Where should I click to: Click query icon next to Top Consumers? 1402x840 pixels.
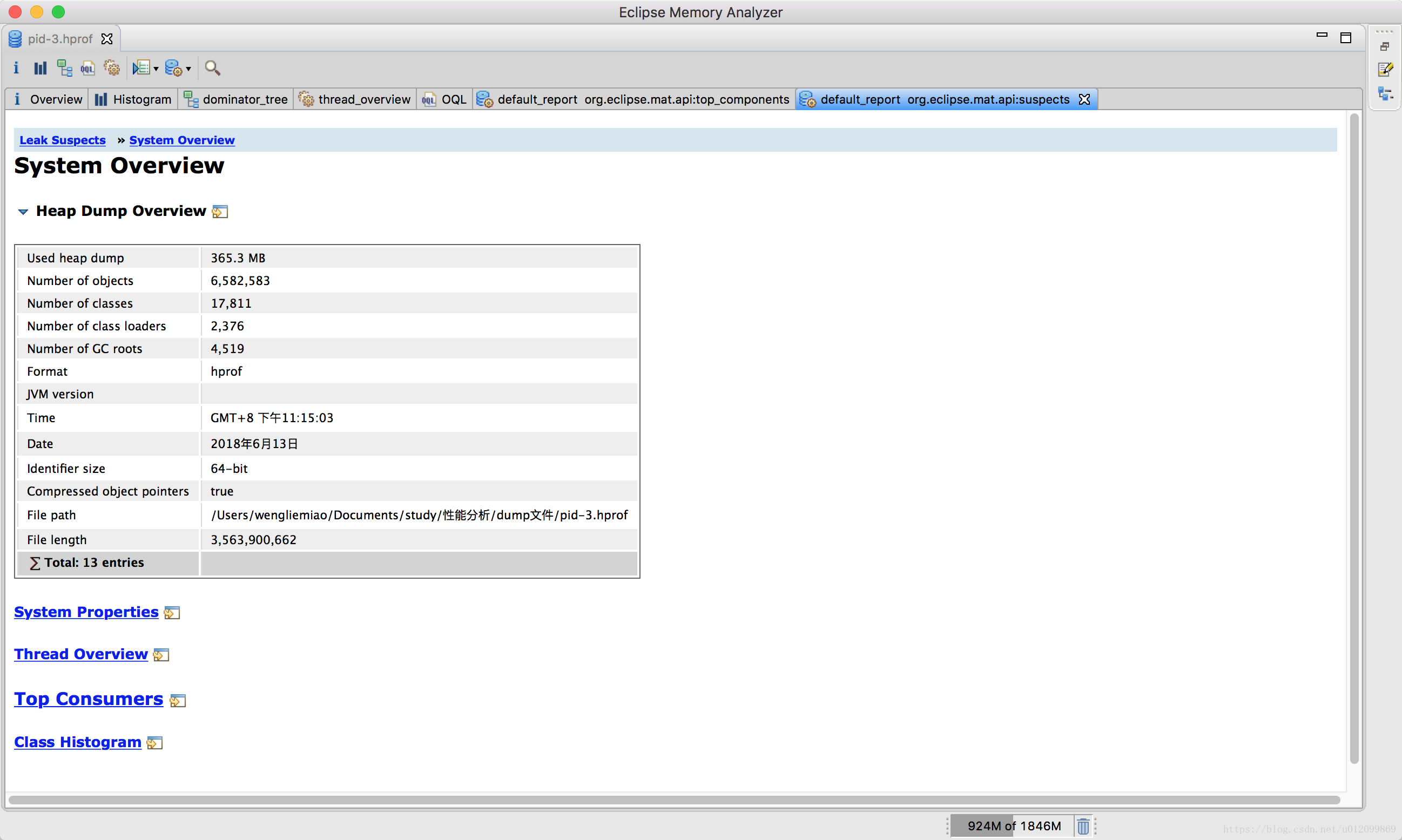(x=177, y=701)
